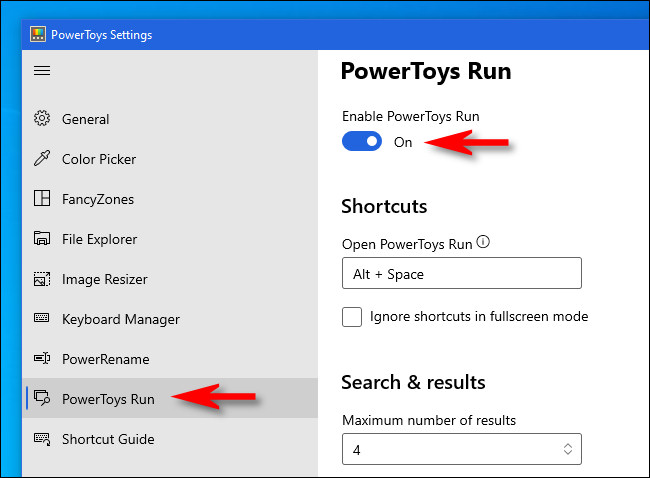The width and height of the screenshot is (650, 478).
Task: Switch to the Color Picker settings
Action: (98, 159)
